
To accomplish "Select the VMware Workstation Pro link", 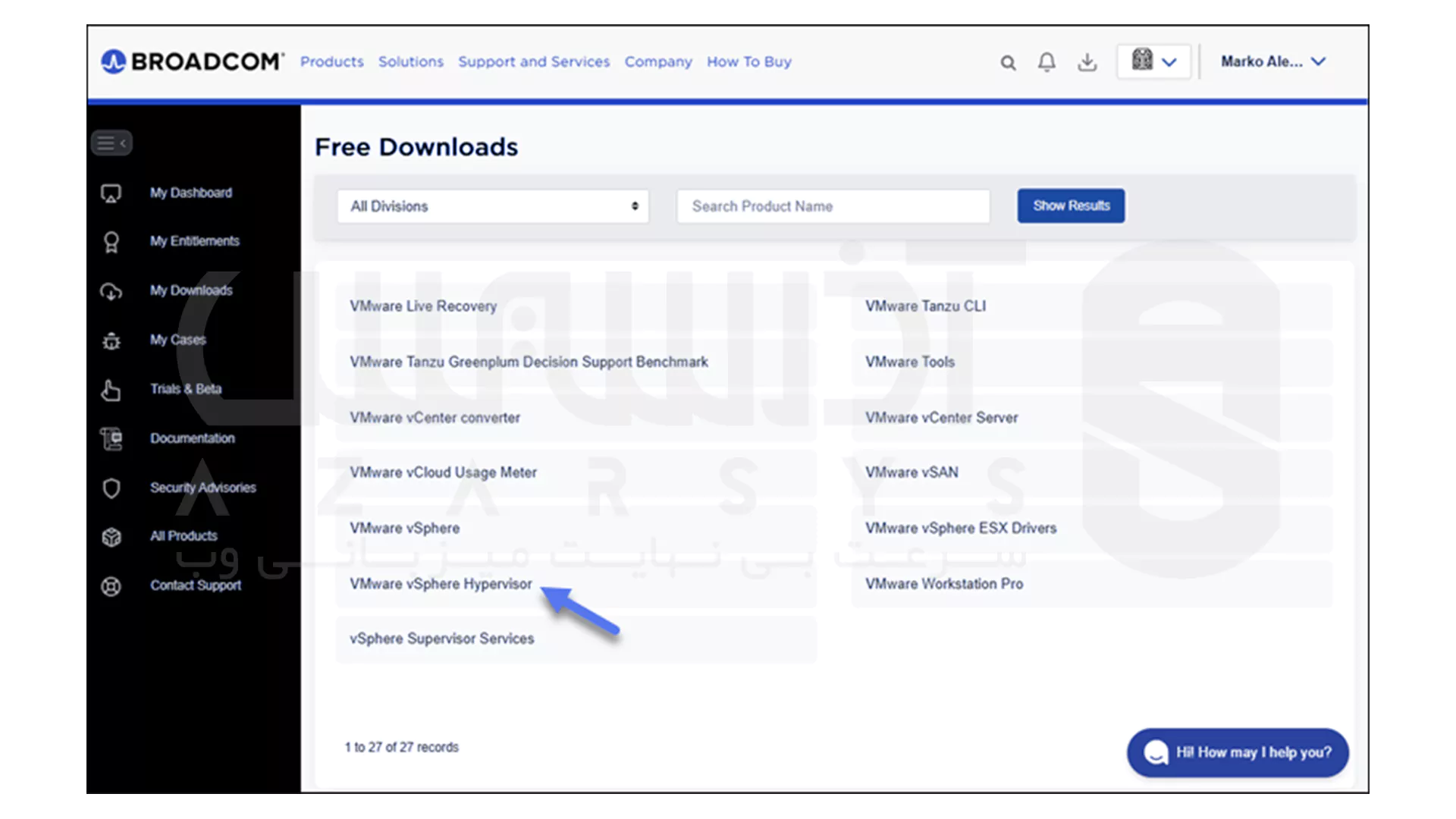I will coord(943,584).
